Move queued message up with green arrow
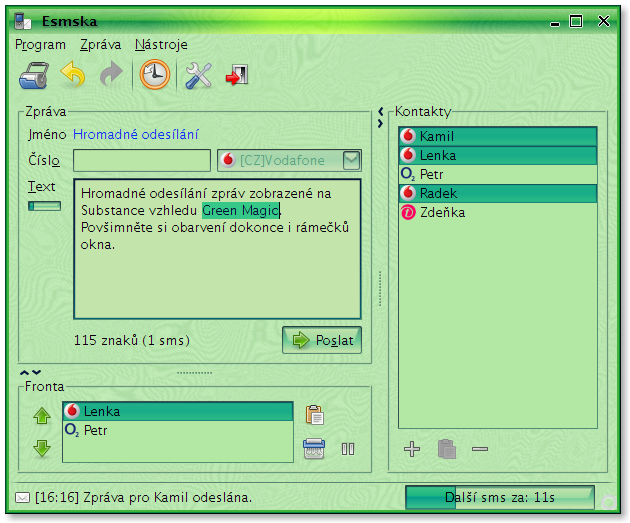The width and height of the screenshot is (630, 523). click(42, 416)
